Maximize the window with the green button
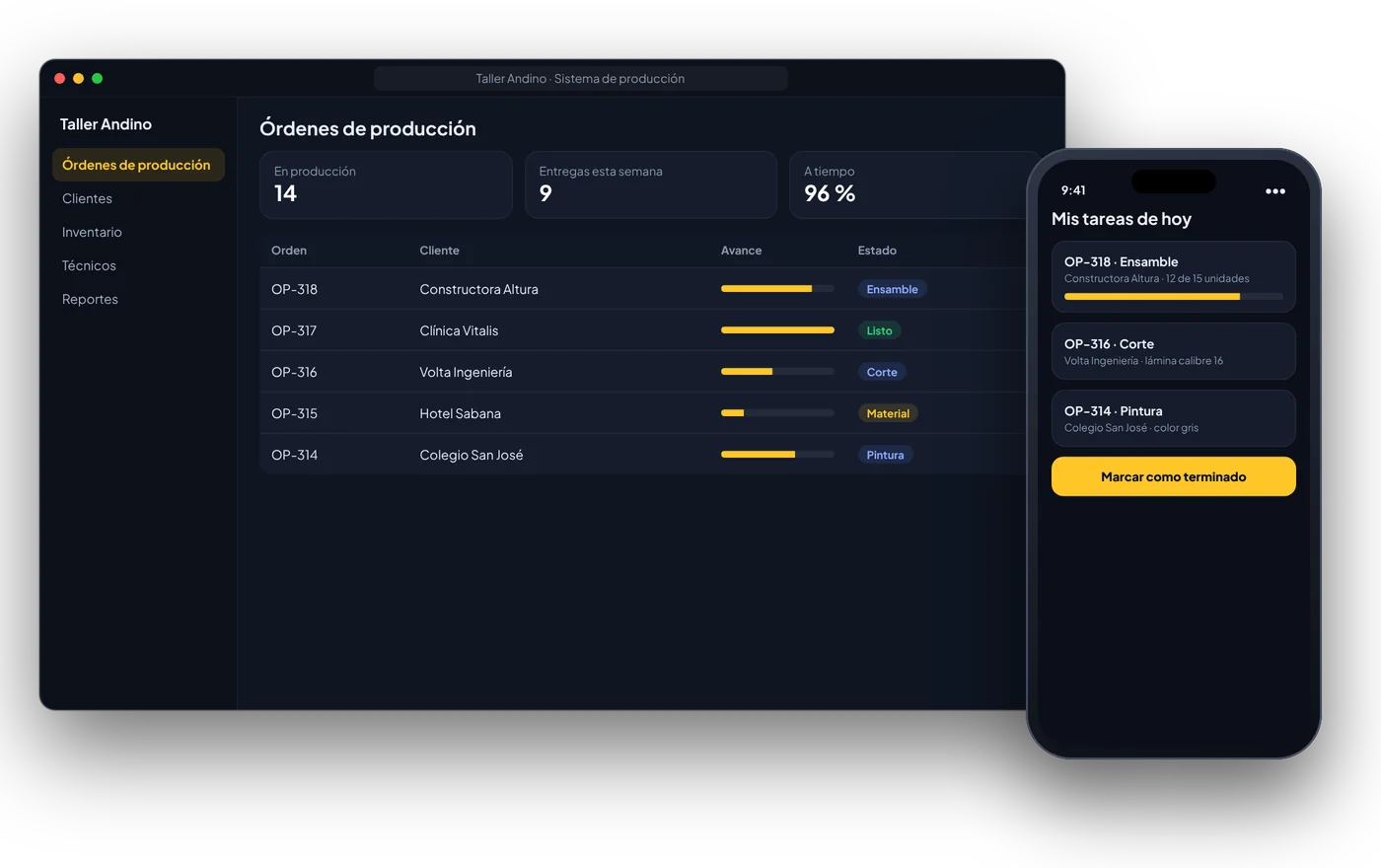 (98, 78)
